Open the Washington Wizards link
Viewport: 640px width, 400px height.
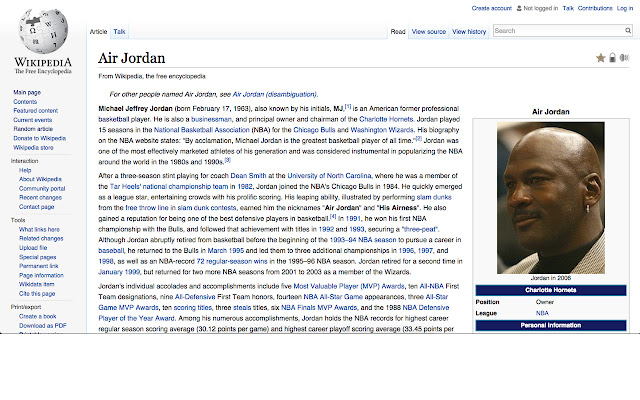[382, 130]
